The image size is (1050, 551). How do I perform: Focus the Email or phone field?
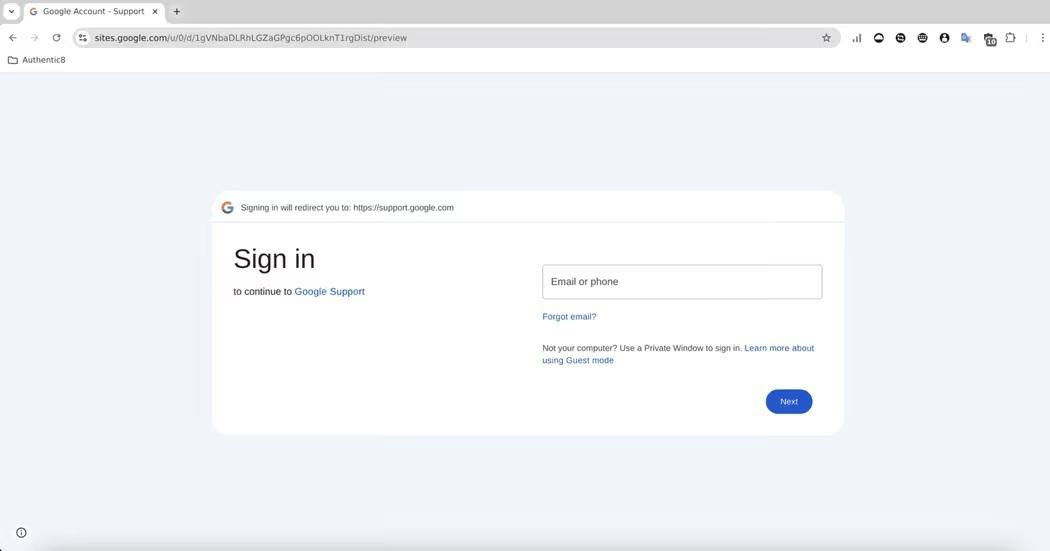pos(682,282)
